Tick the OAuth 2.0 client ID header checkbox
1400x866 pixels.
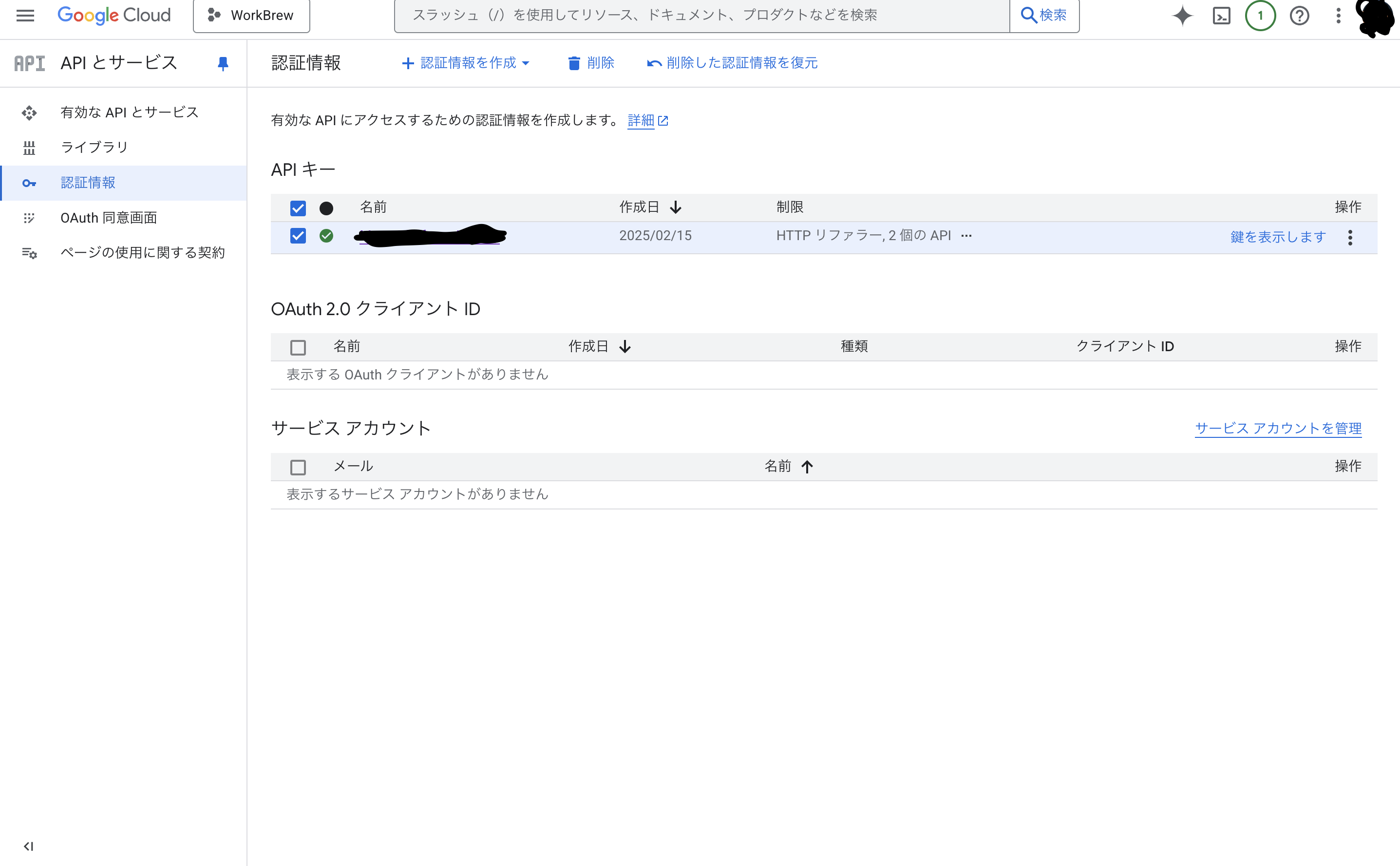[298, 347]
